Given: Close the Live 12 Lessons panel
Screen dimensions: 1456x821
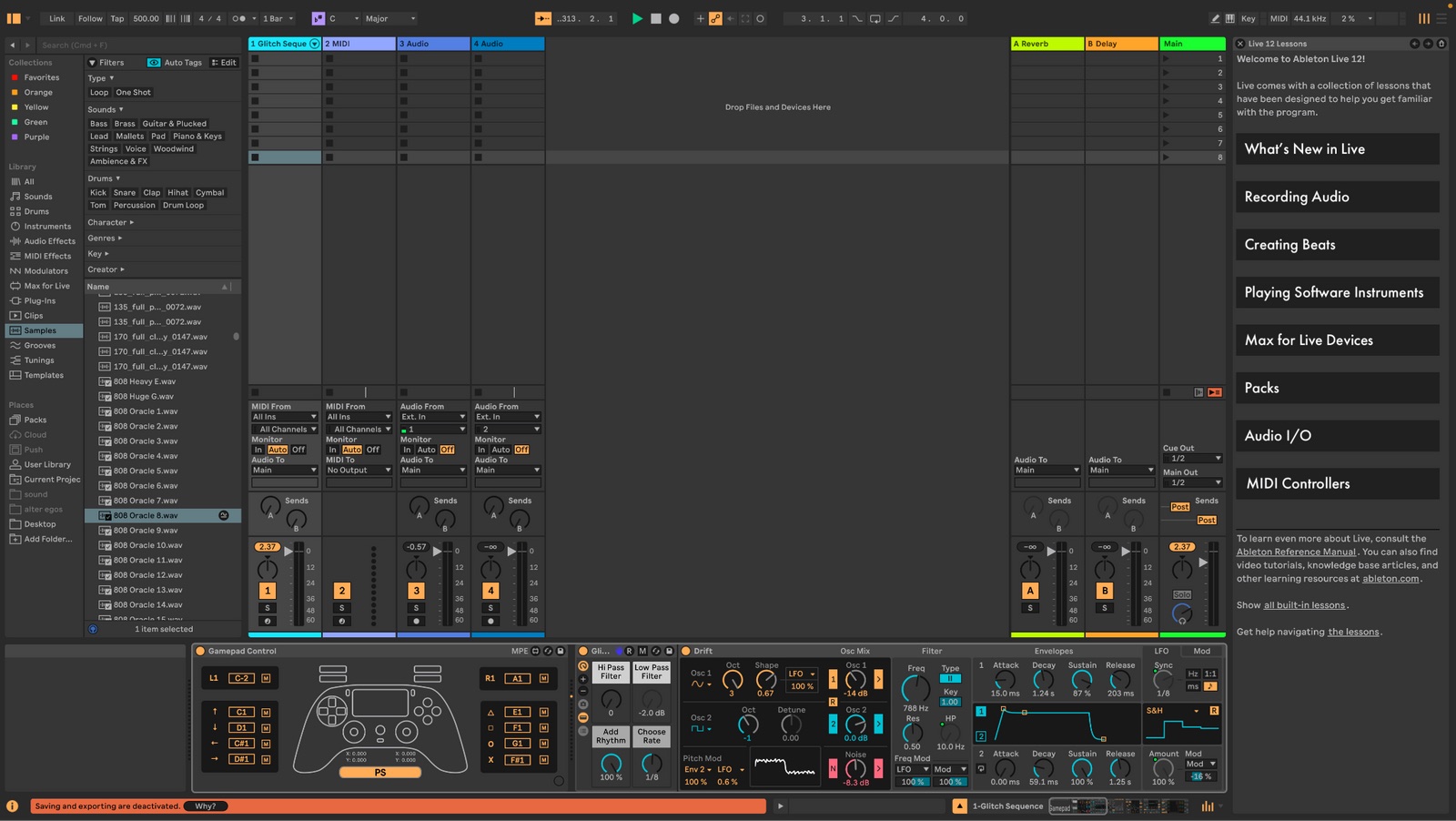Looking at the screenshot, I should (1240, 44).
